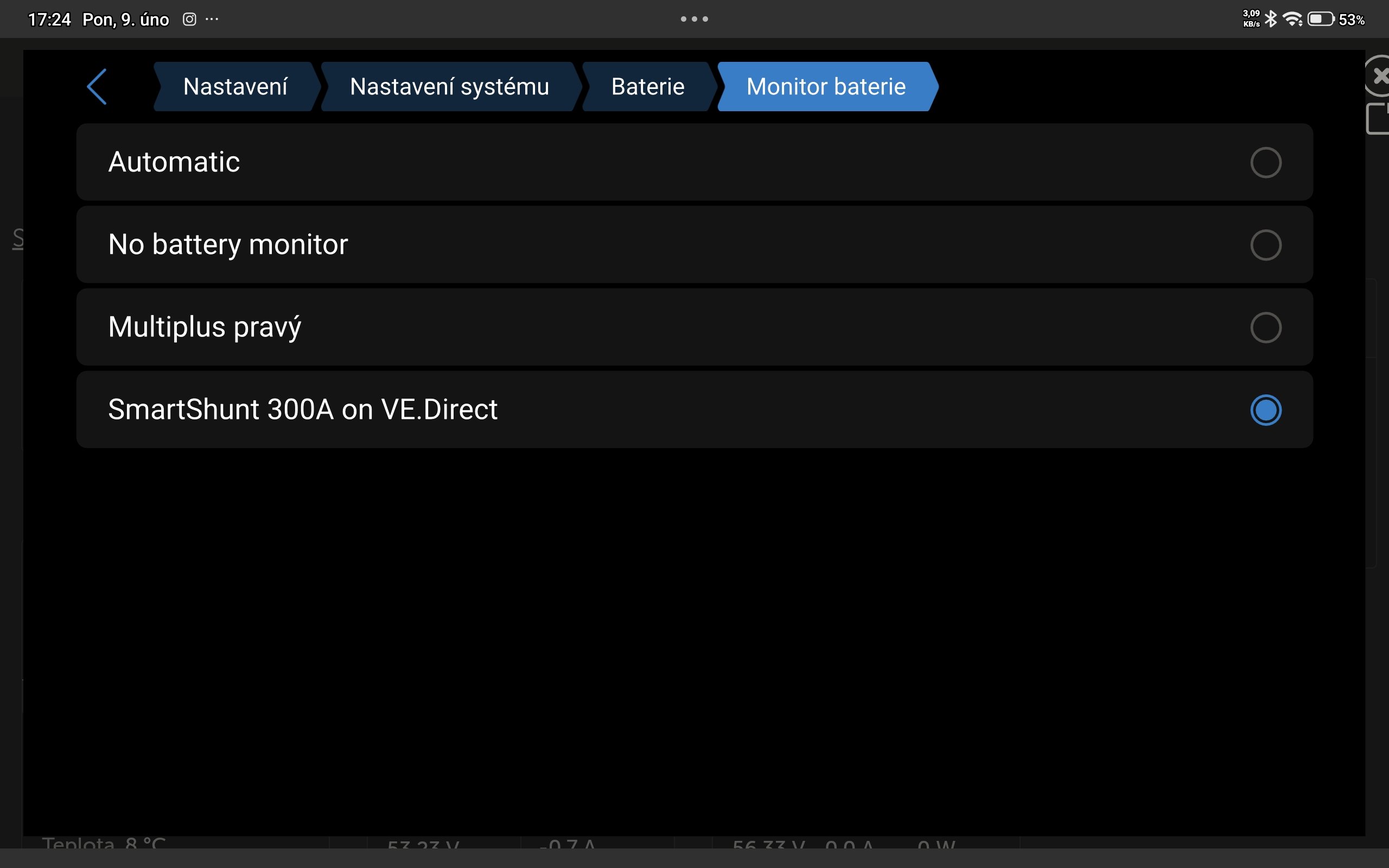Tap clock time in status bar

(x=49, y=20)
